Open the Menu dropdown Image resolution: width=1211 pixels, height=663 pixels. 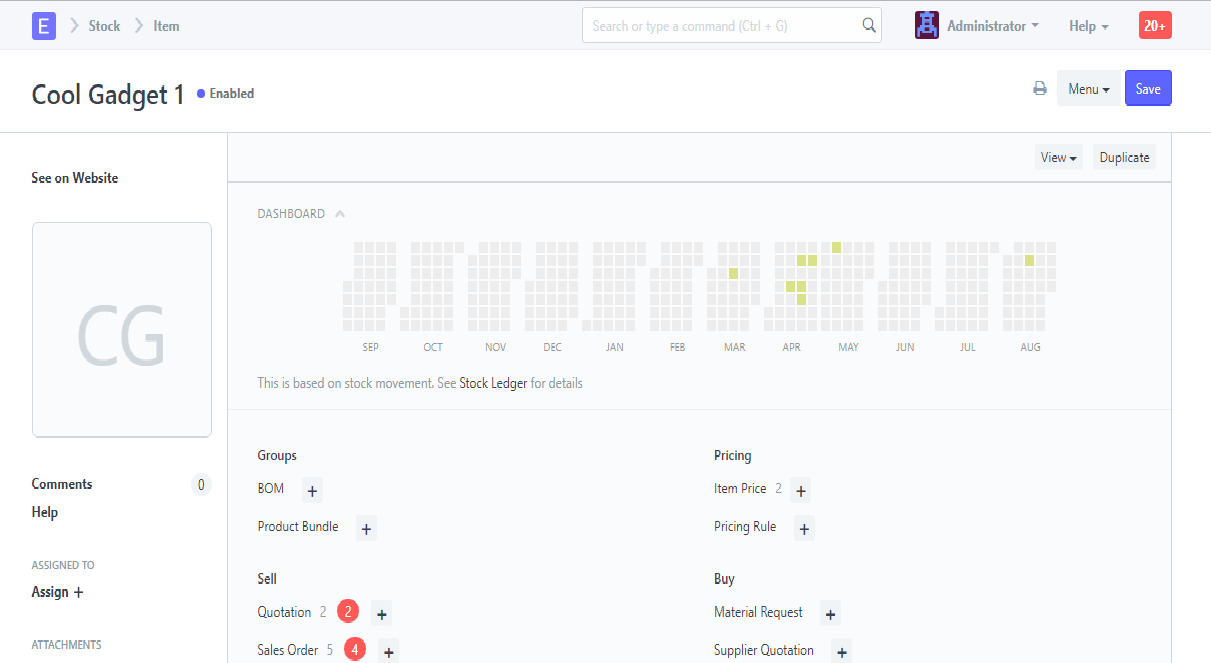[1089, 89]
